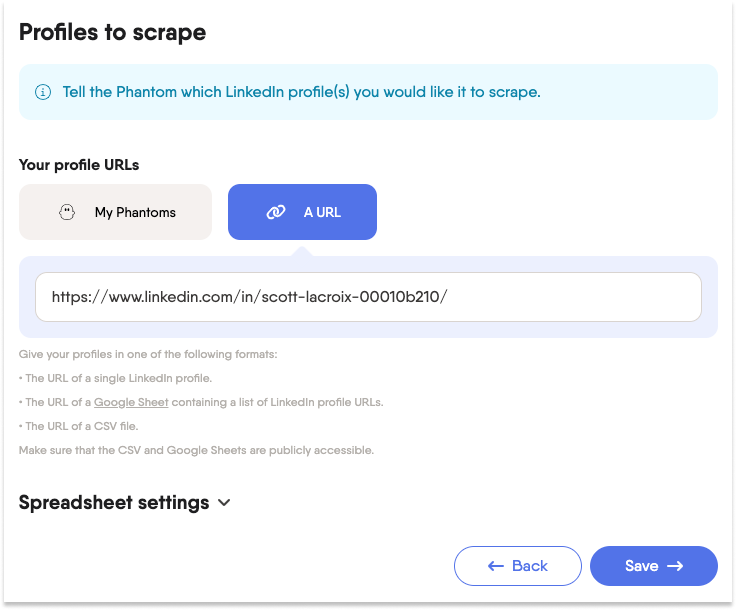Click the Tell the Phantom banner text
Image resolution: width=736 pixels, height=610 pixels.
coord(301,92)
